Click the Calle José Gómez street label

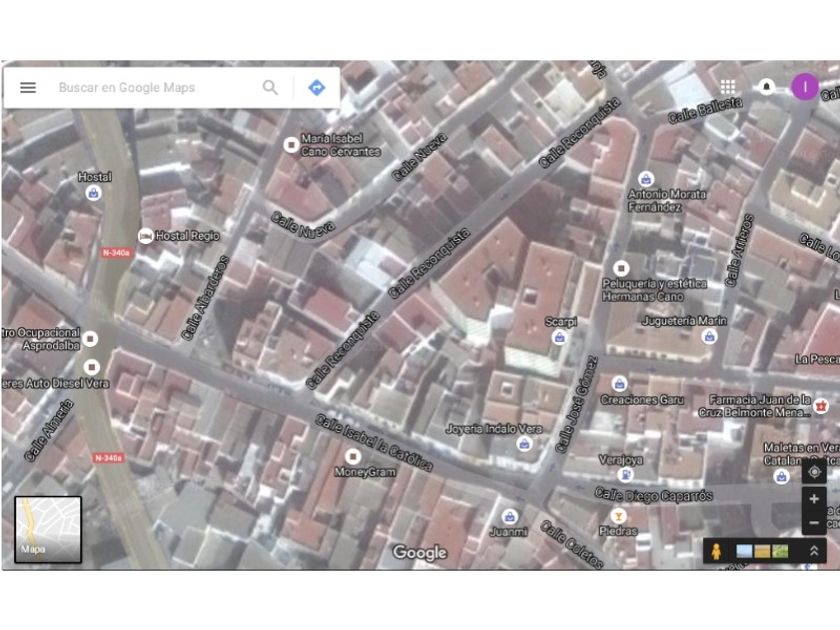[576, 404]
